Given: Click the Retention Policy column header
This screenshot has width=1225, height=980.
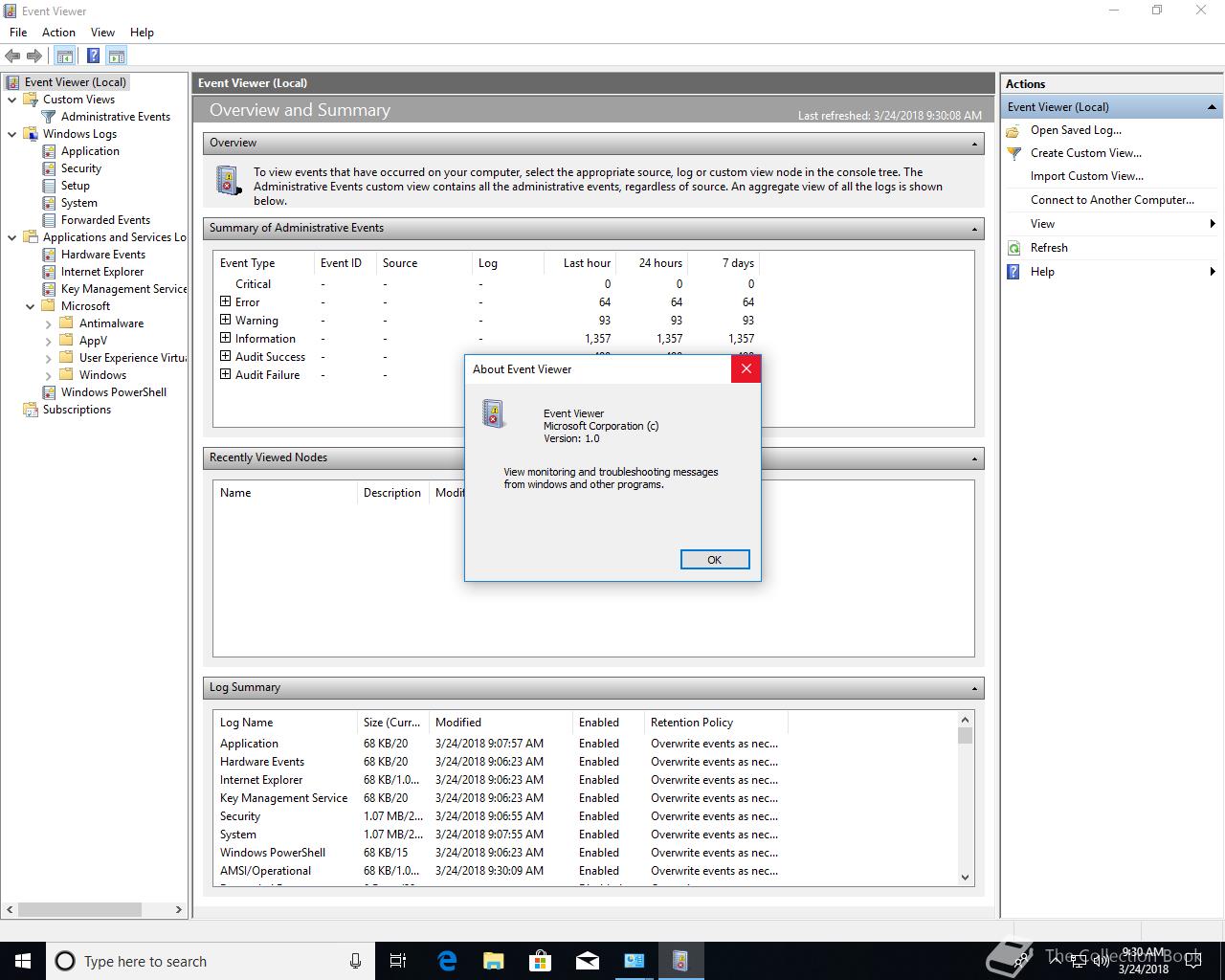Looking at the screenshot, I should (715, 723).
